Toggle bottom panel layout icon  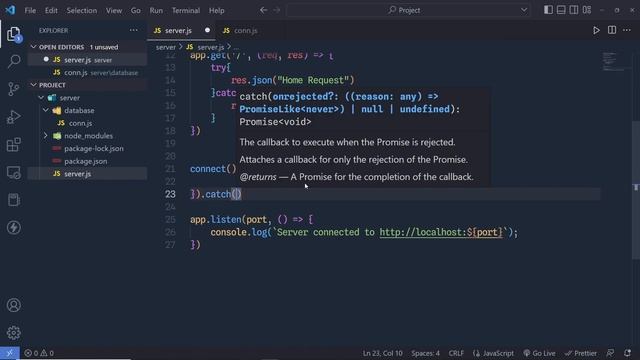click(x=561, y=10)
